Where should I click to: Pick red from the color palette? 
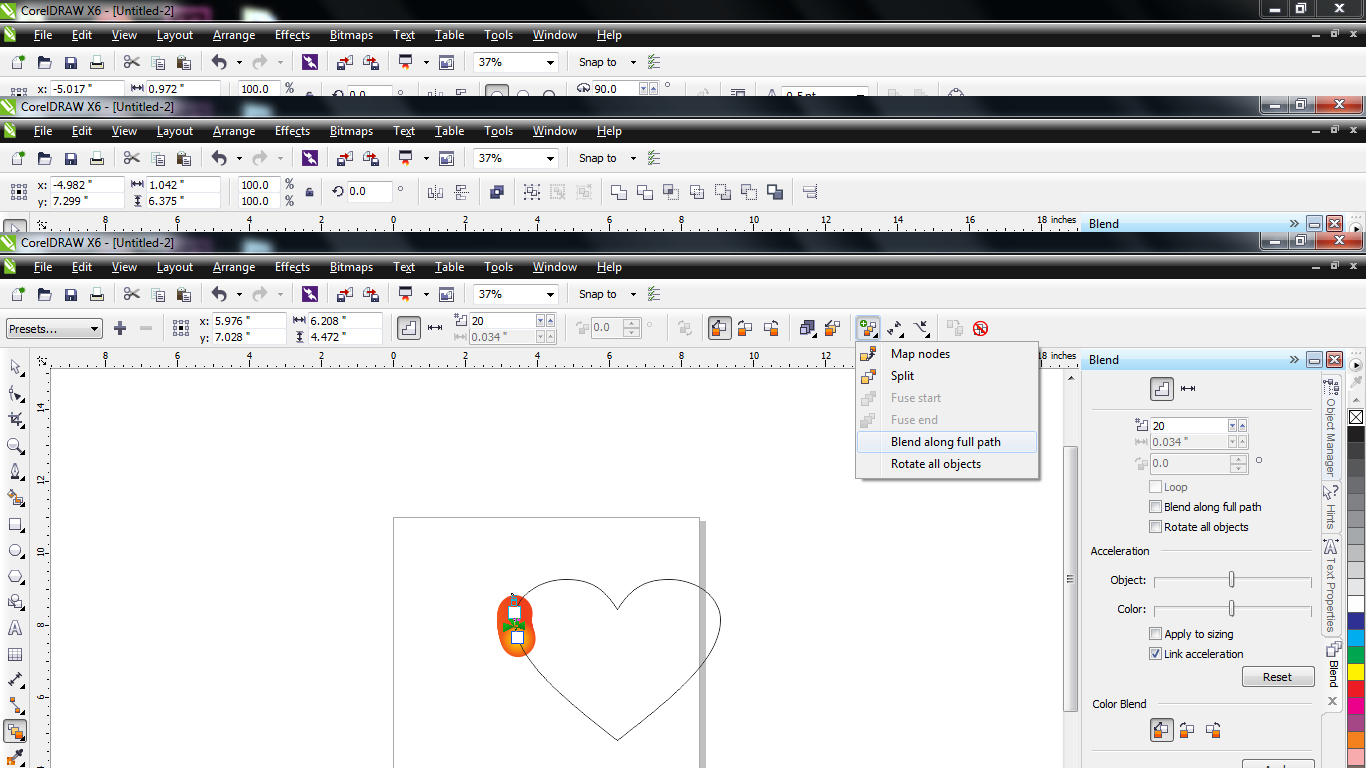1356,688
